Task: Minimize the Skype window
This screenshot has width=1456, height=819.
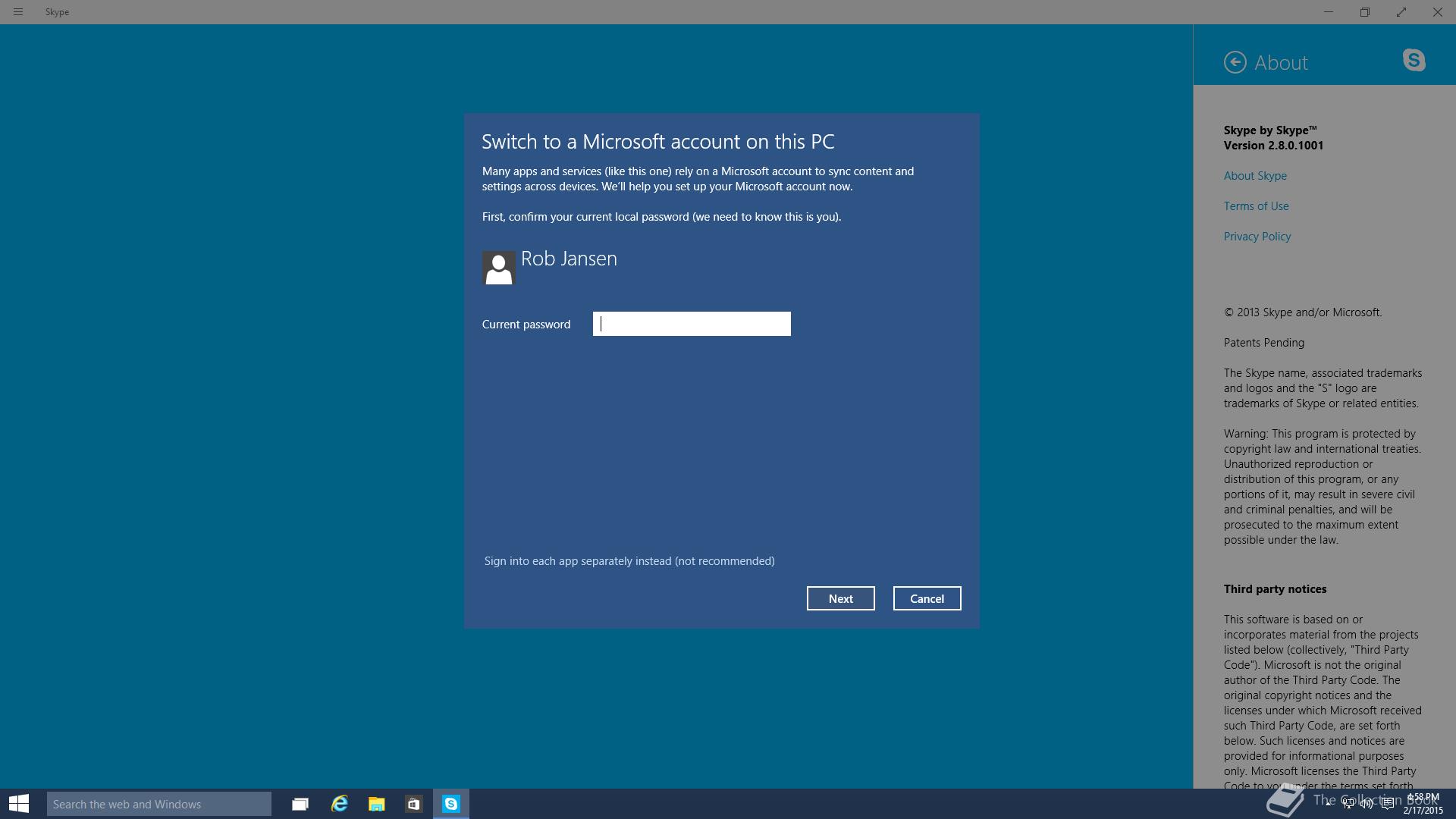Action: point(1329,12)
